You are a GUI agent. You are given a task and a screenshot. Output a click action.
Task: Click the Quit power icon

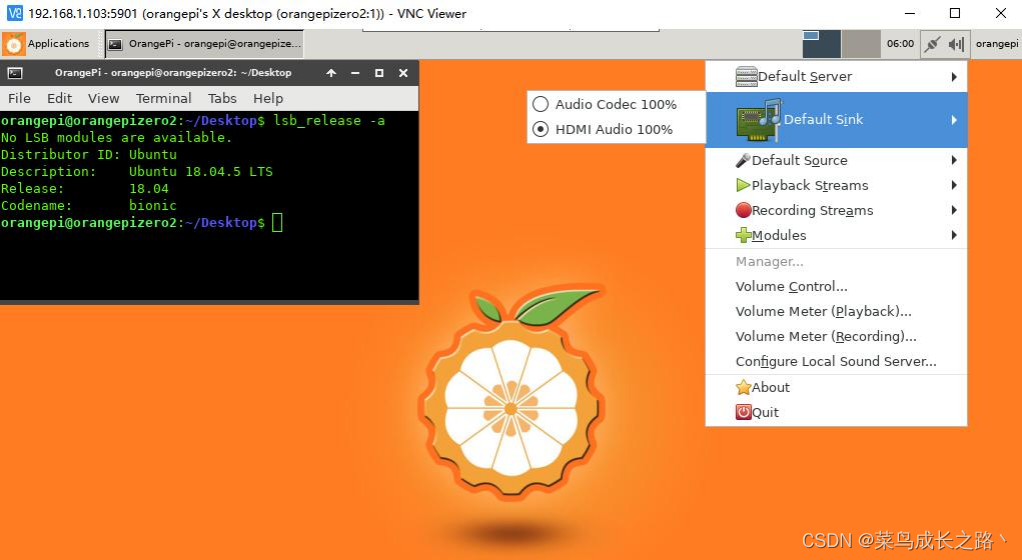pos(743,412)
